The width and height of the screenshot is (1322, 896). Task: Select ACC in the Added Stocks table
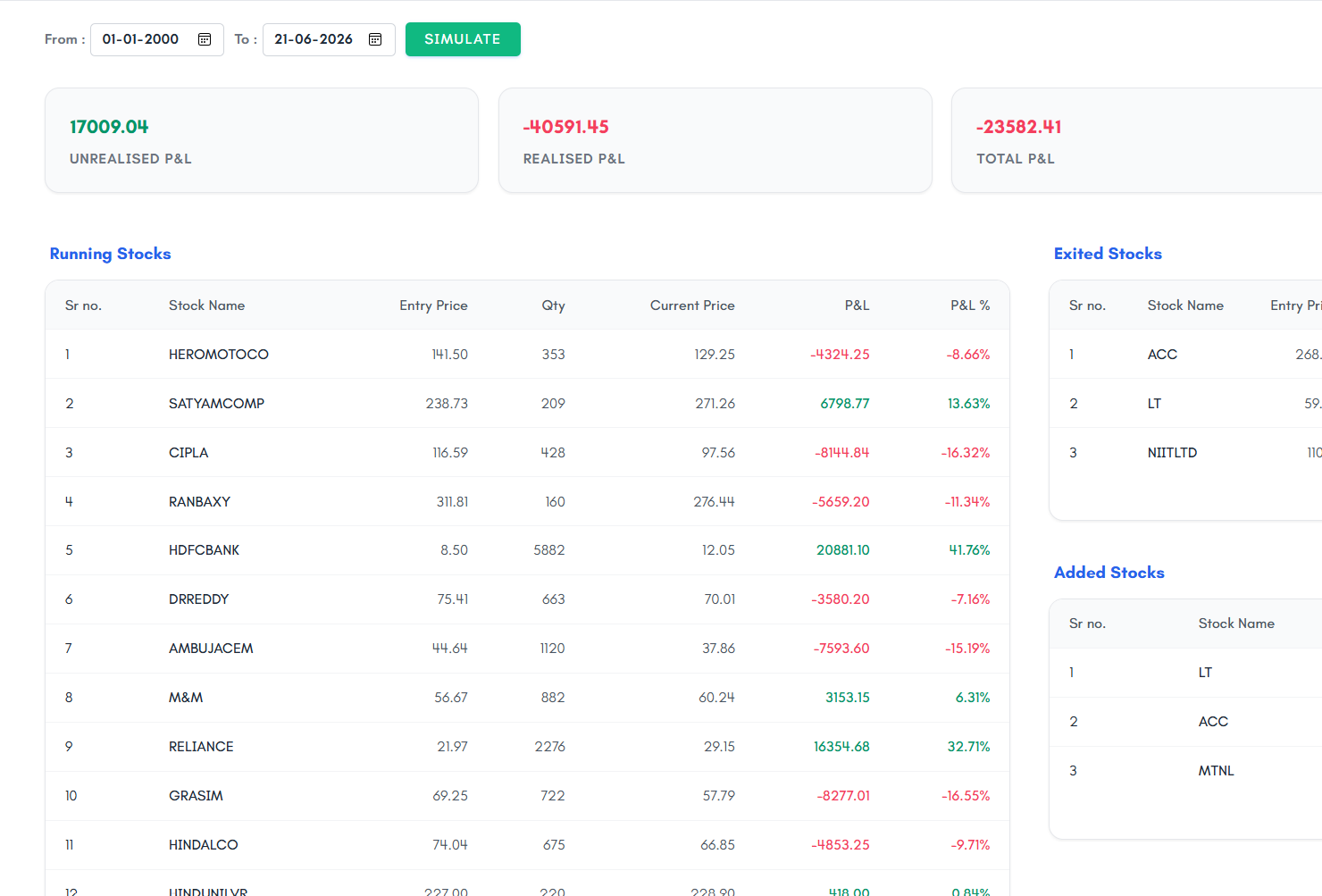click(1213, 722)
